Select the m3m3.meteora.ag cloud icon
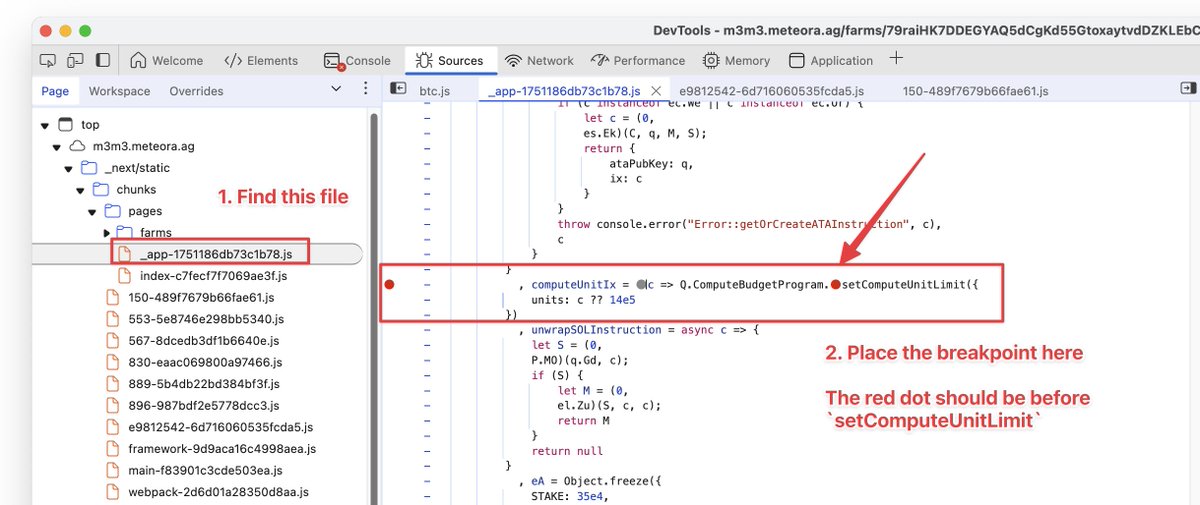 77,146
